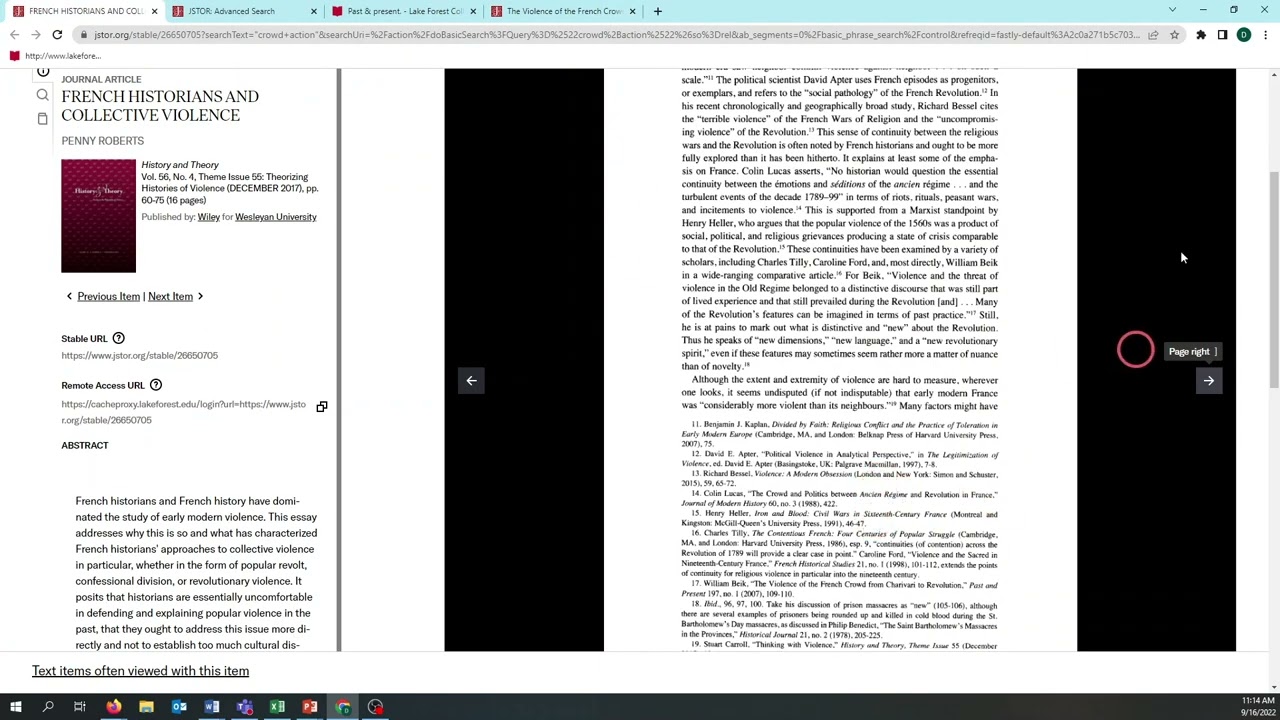Image resolution: width=1280 pixels, height=720 pixels.
Task: Click the page scrollbar on the right edge
Action: tap(1273, 280)
